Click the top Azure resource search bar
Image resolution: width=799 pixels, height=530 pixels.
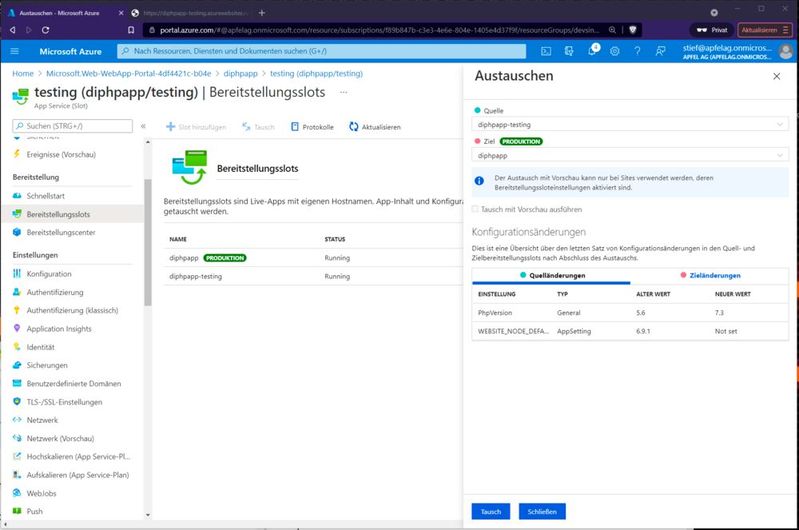point(322,51)
